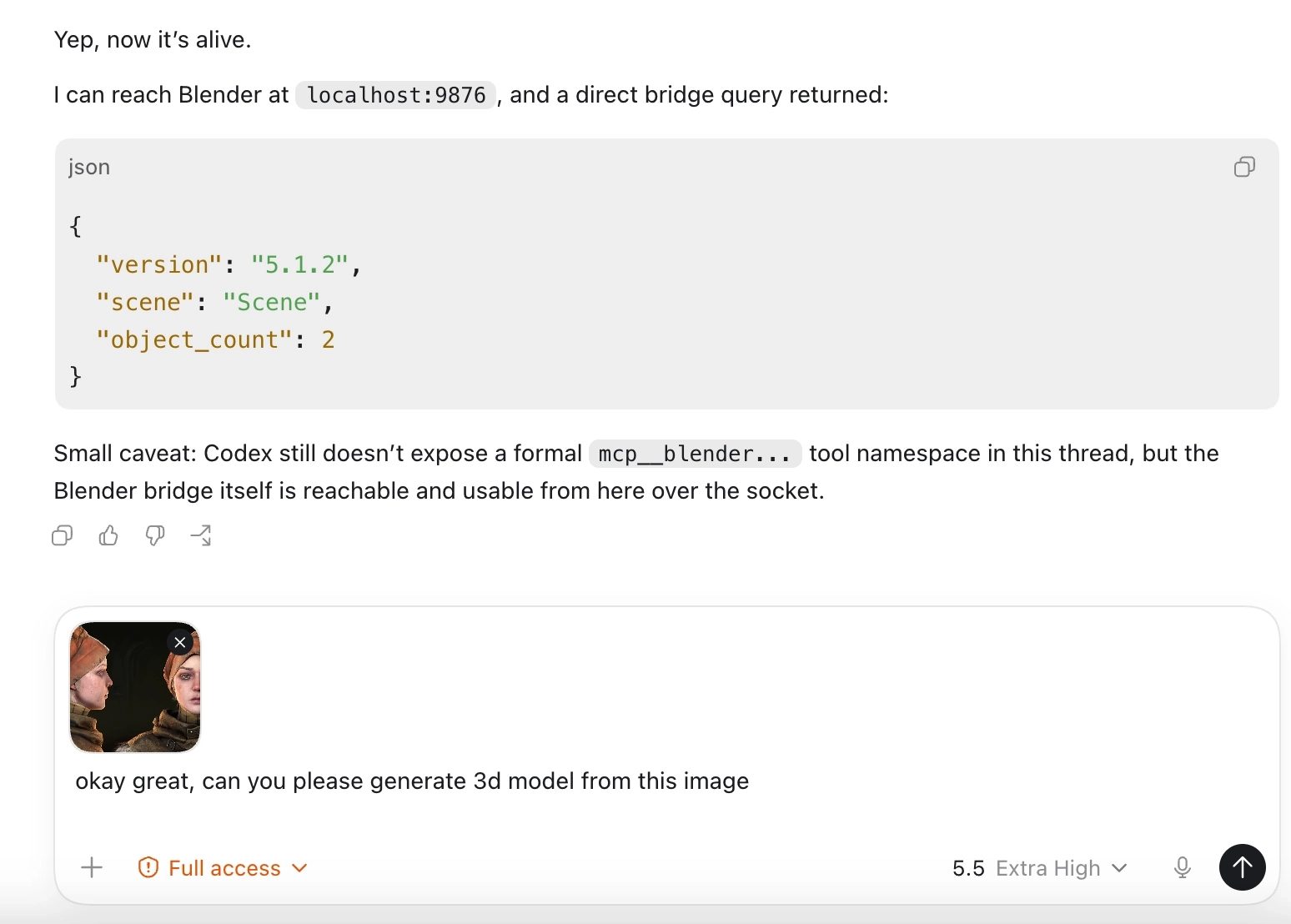Click the chevron beside Full access
Viewport: 1291px width, 924px height.
click(299, 868)
